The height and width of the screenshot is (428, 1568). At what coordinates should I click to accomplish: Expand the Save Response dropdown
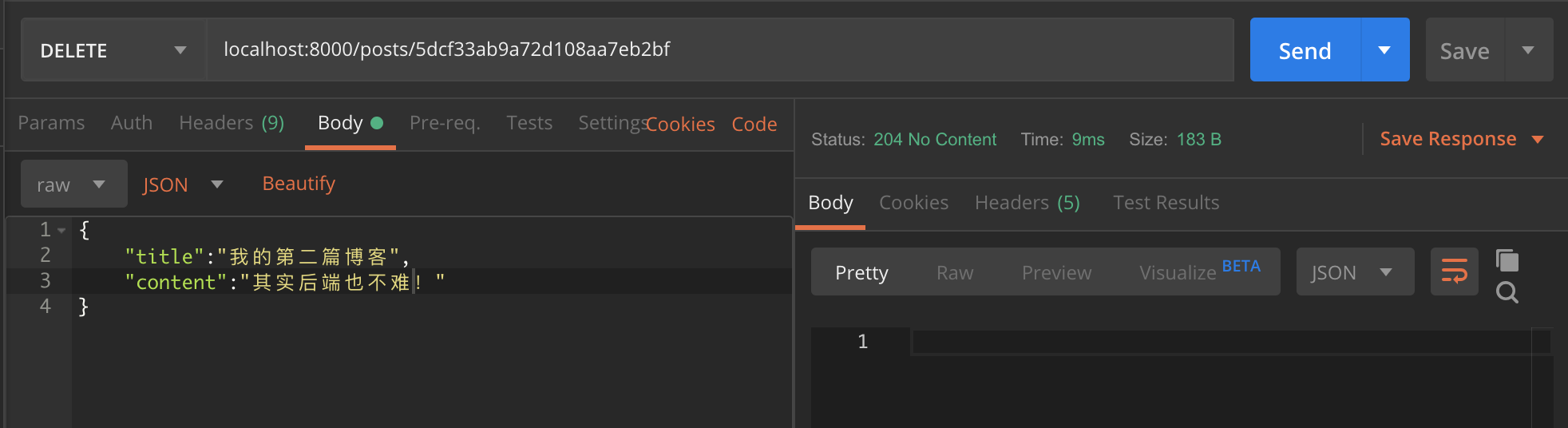[x=1538, y=139]
